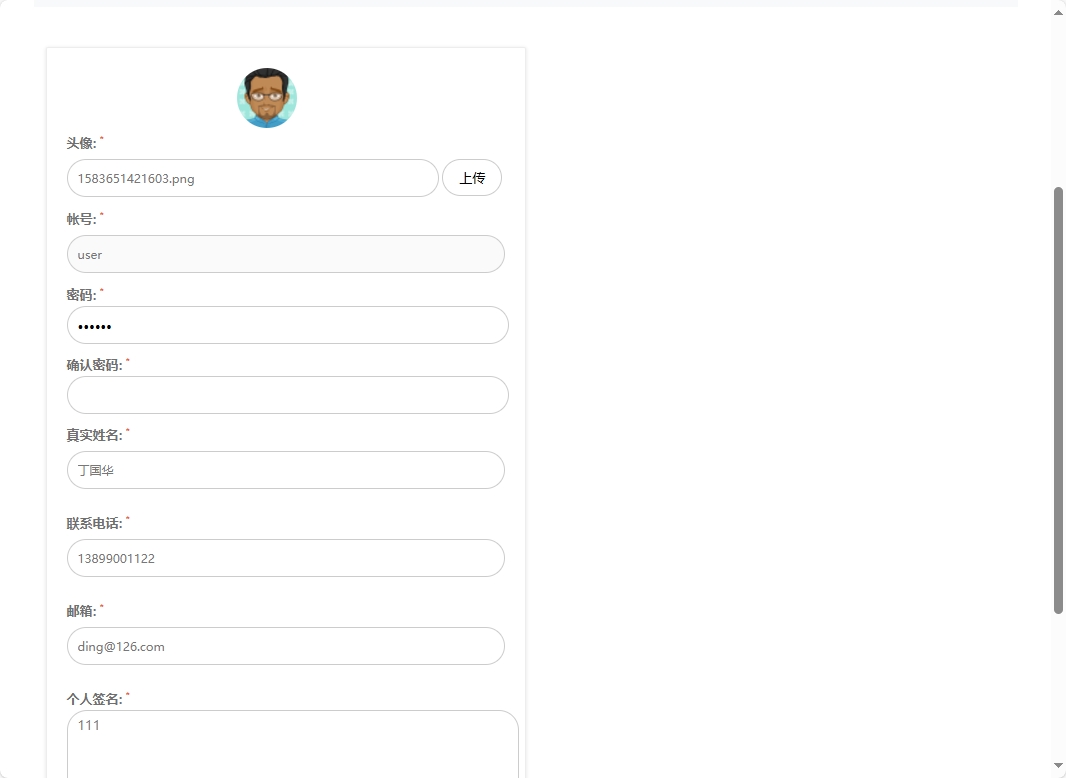This screenshot has height=778, width=1066.
Task: Click the scrollbar down arrow
Action: 1059,766
